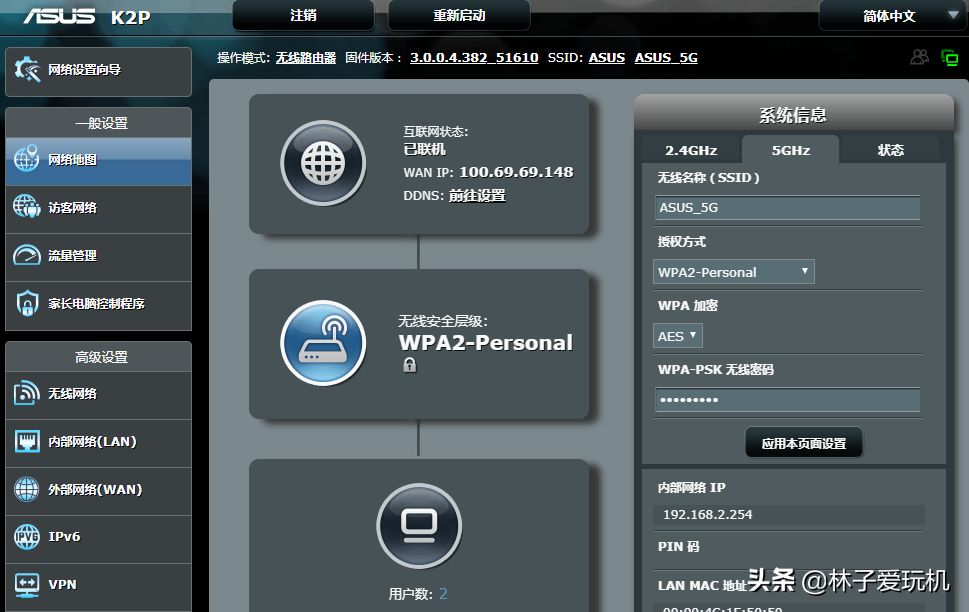Open the WPA 加密 AES dropdown
Viewport: 969px width, 612px height.
(678, 336)
